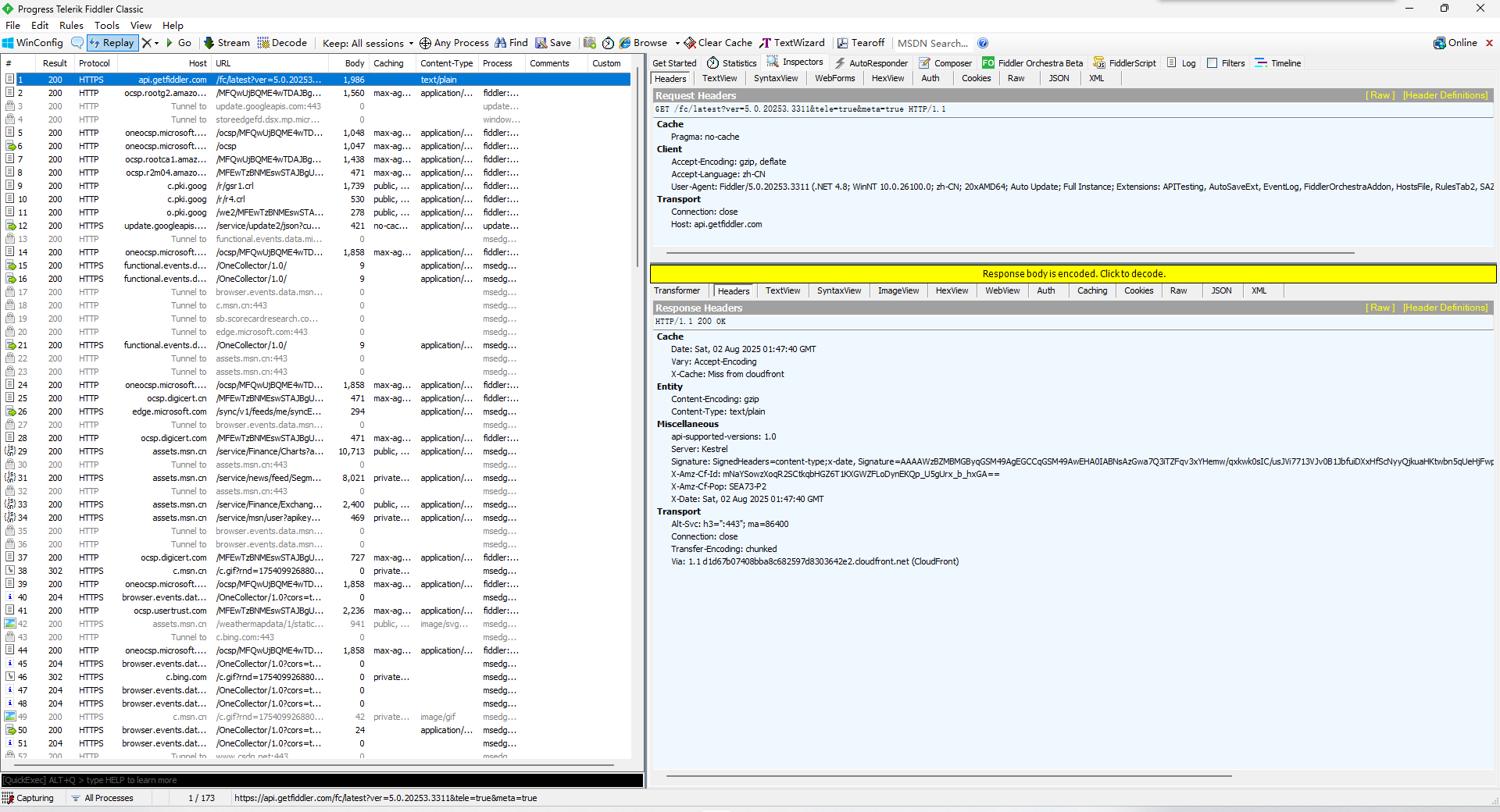1500x812 pixels.
Task: Open the Rules menu
Action: click(x=71, y=26)
